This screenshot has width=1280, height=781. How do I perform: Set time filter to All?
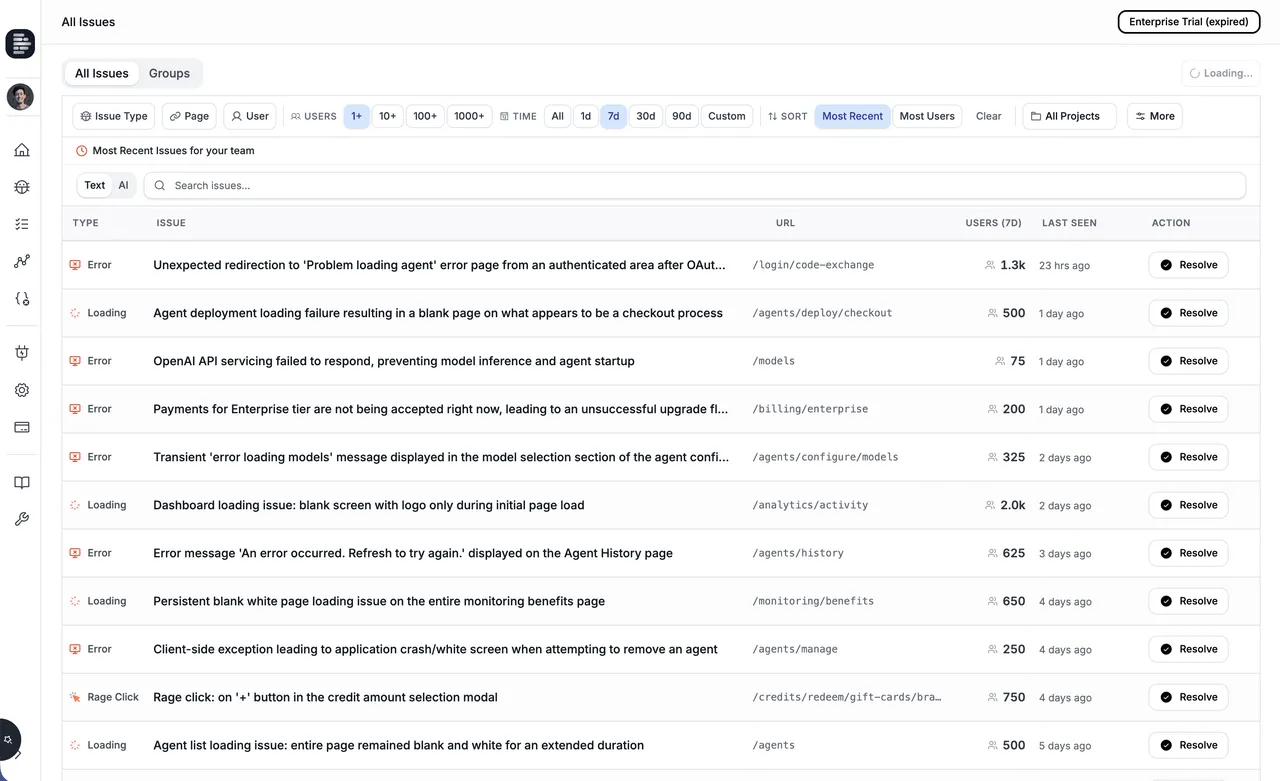click(x=558, y=116)
